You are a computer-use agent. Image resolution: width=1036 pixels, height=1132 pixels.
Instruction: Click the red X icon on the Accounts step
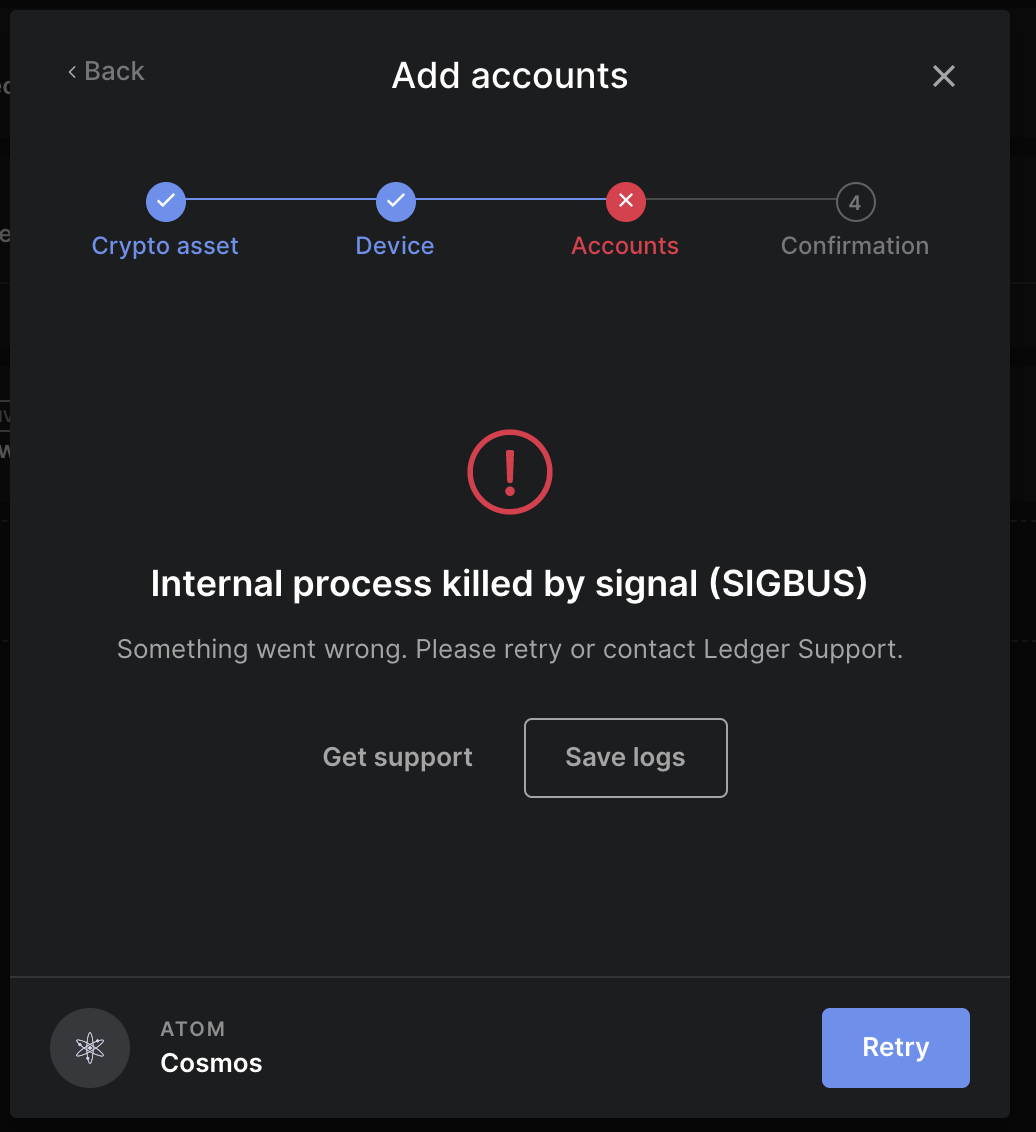click(x=625, y=201)
